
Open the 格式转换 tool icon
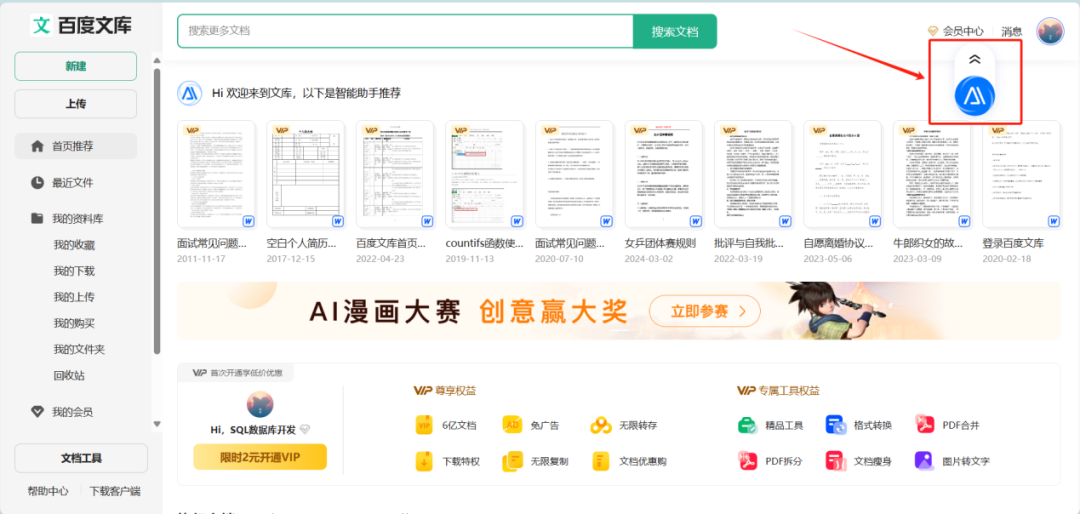[835, 424]
